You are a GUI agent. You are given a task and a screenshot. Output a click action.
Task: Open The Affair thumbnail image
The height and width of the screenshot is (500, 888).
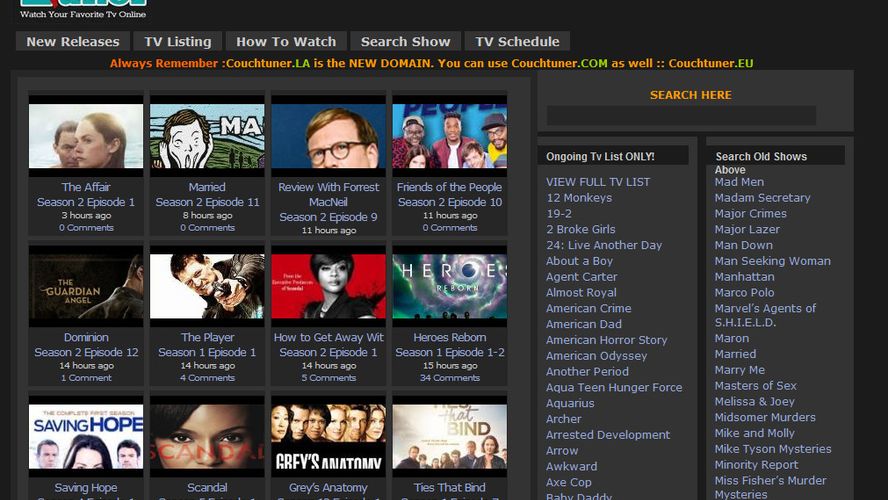[x=86, y=136]
